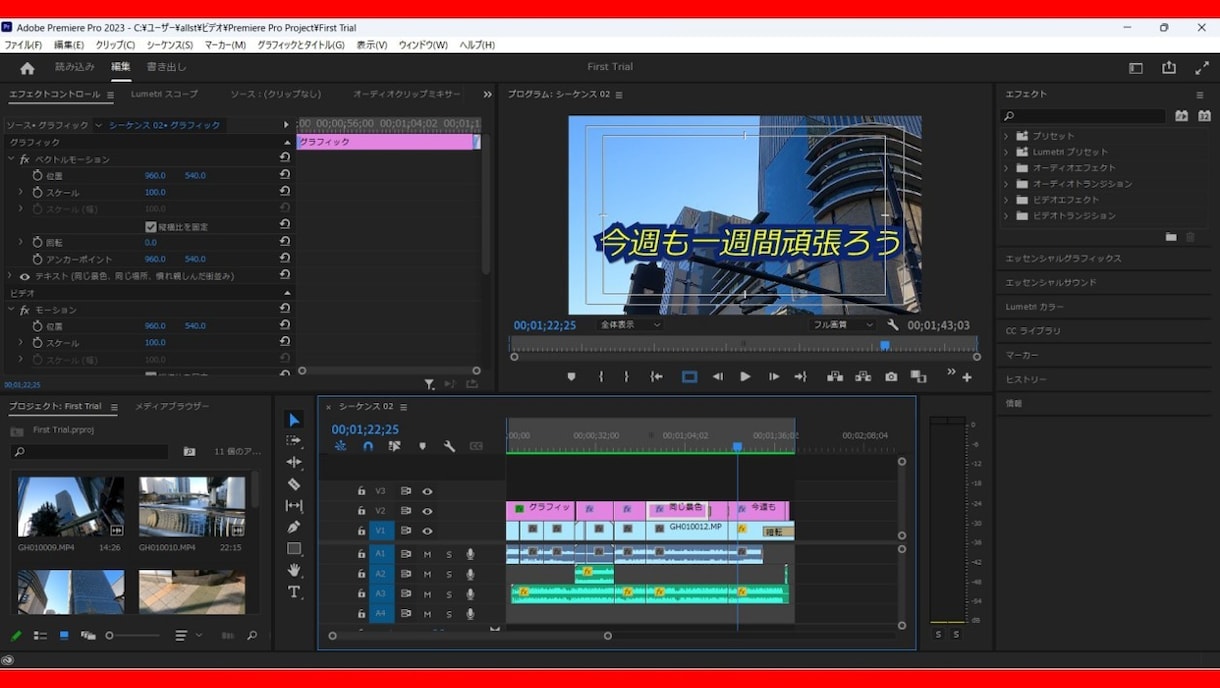Click Mark Out button in Program monitor
This screenshot has width=1220, height=688.
(627, 377)
